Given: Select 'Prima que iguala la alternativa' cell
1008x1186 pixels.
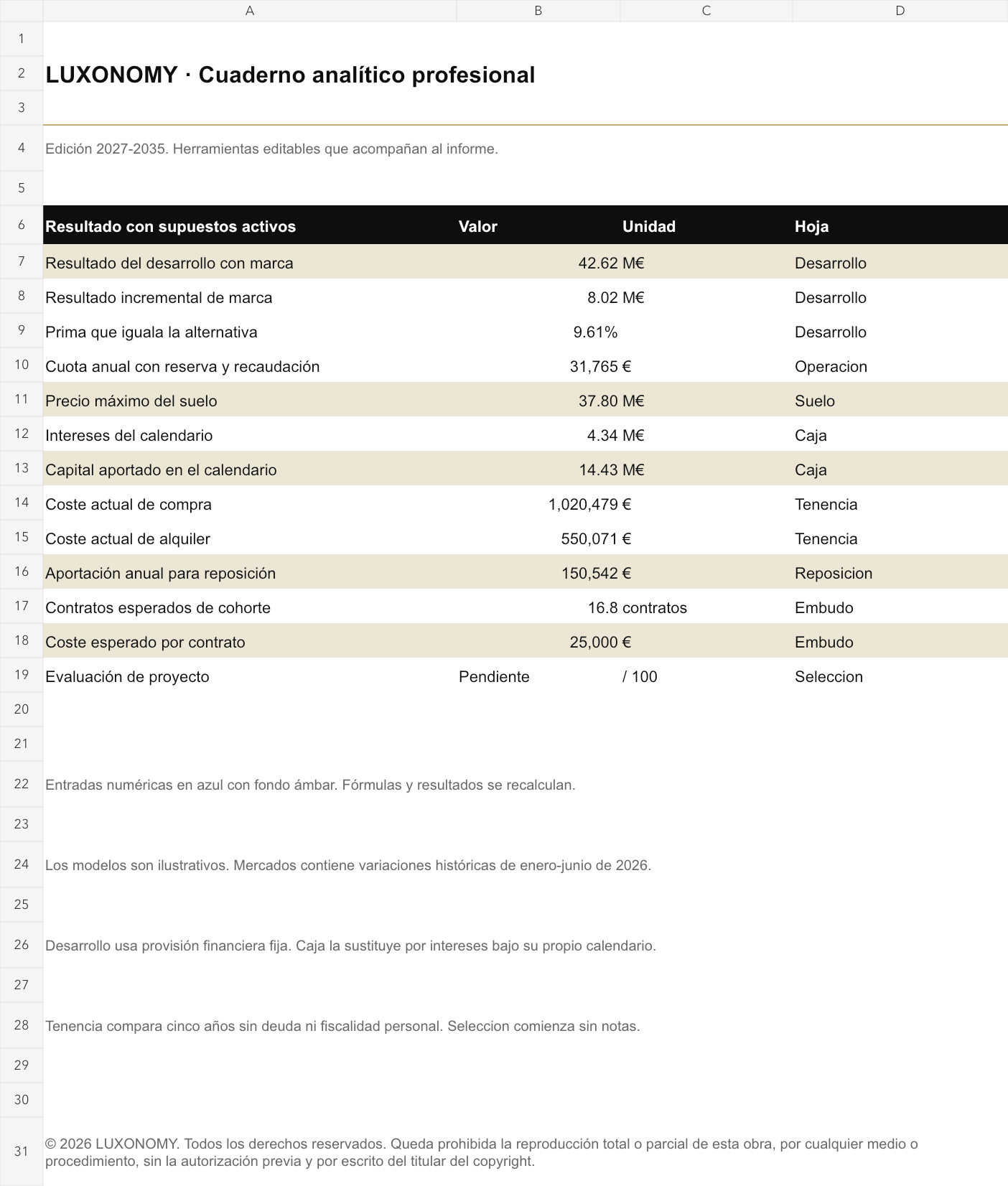Looking at the screenshot, I should coord(250,332).
